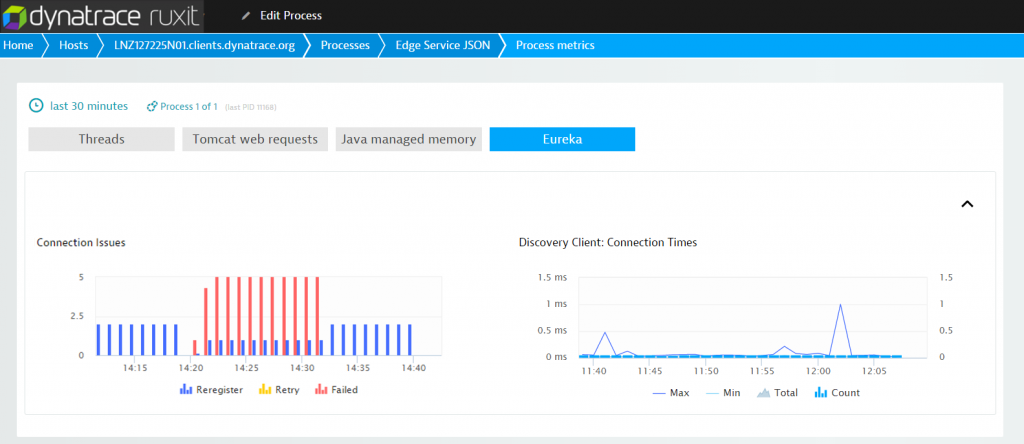1024x444 pixels.
Task: Click the process gears icon
Action: coord(152,106)
